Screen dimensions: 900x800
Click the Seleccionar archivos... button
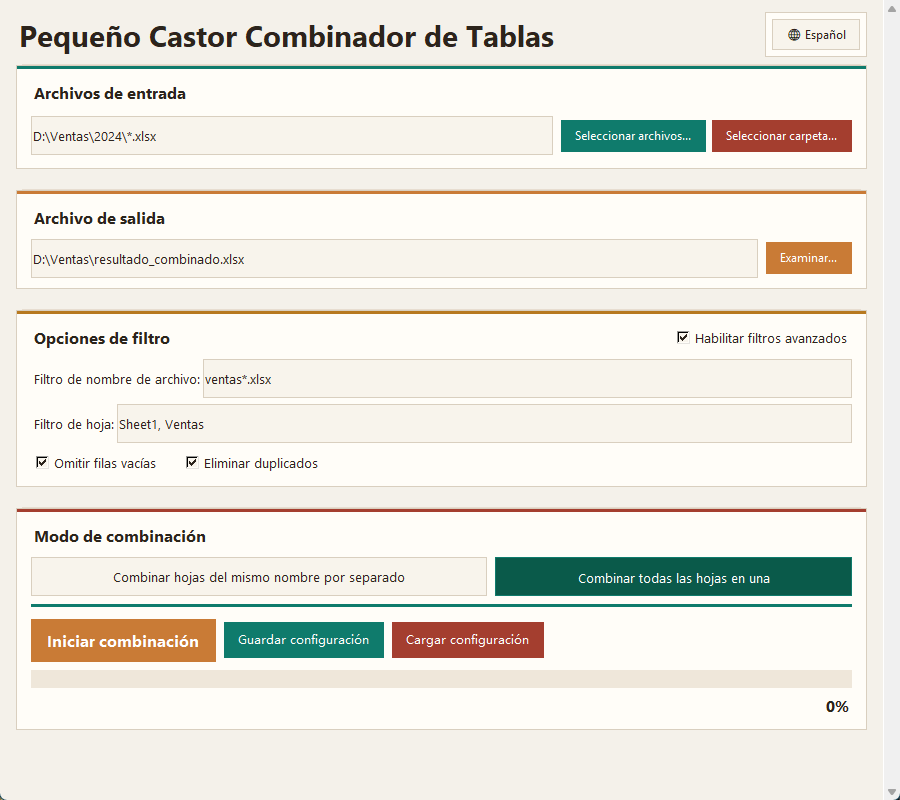pyautogui.click(x=633, y=136)
